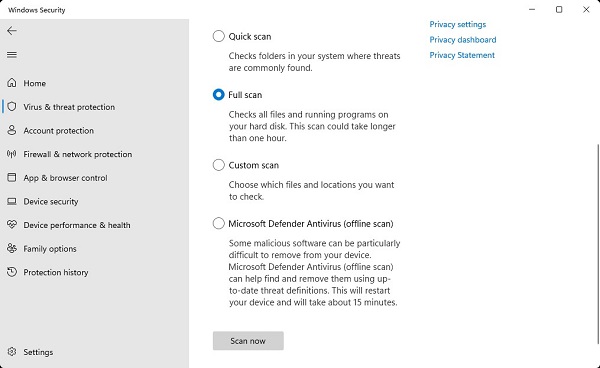Click the Quick scan label text
This screenshot has width=600, height=368.
(x=249, y=36)
